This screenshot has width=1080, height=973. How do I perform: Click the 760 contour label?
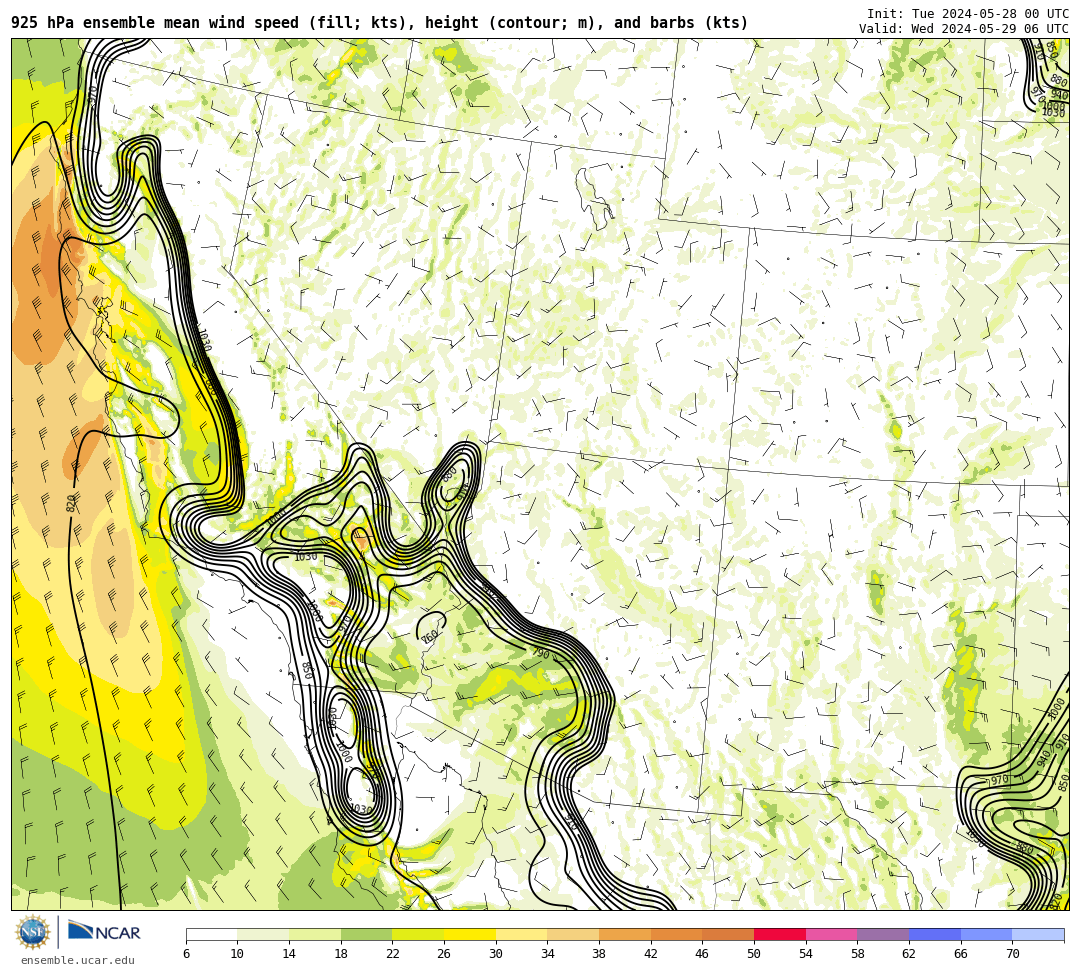(x=429, y=637)
